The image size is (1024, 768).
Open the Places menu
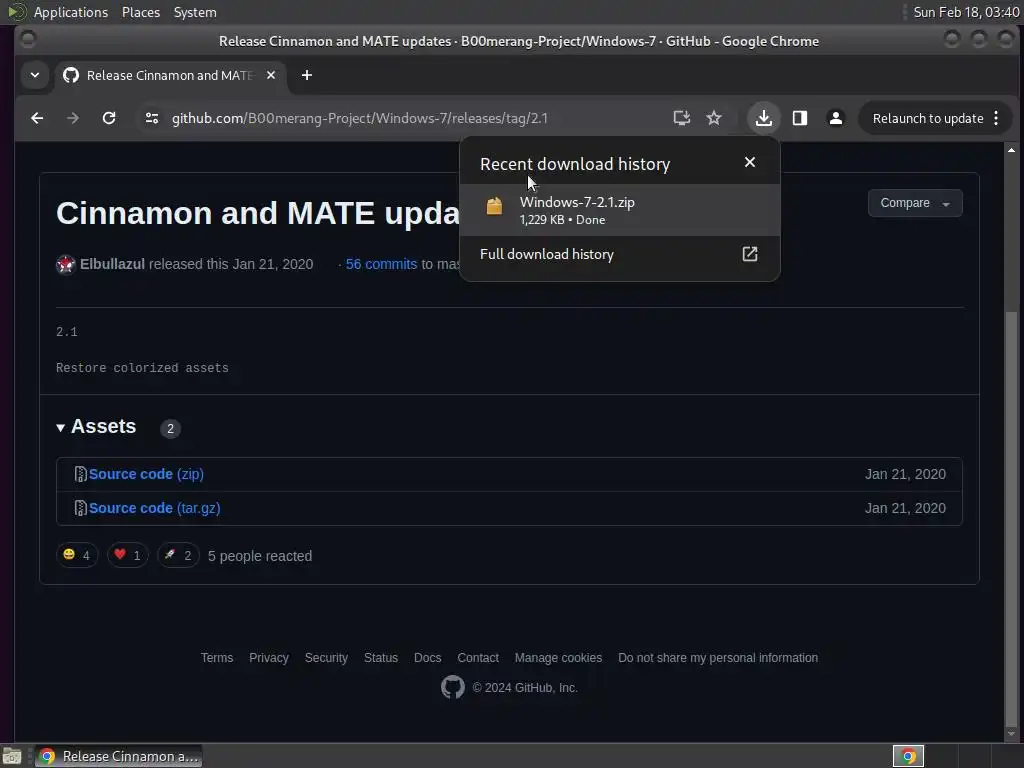[140, 12]
